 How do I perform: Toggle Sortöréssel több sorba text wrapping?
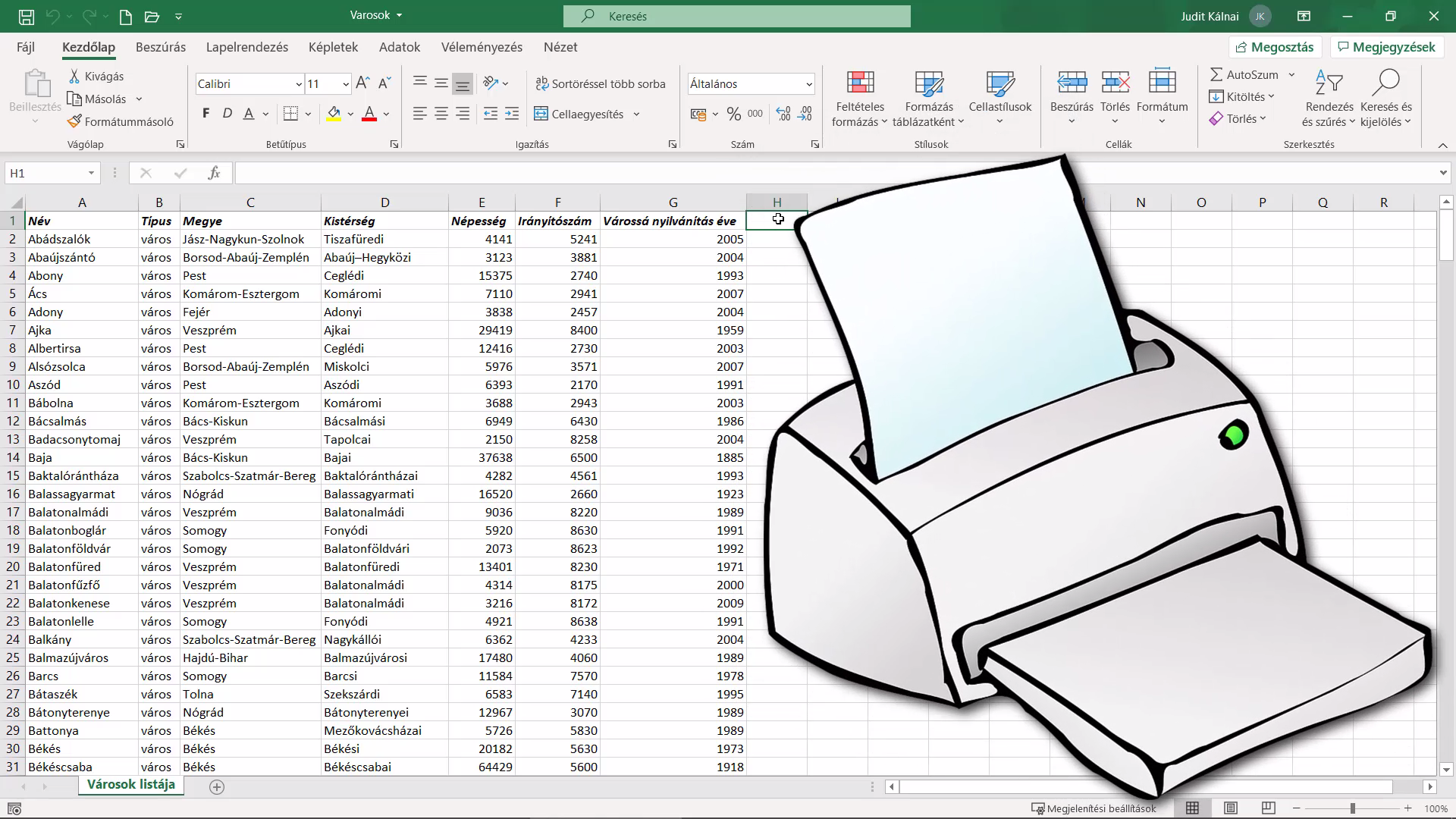[x=601, y=83]
